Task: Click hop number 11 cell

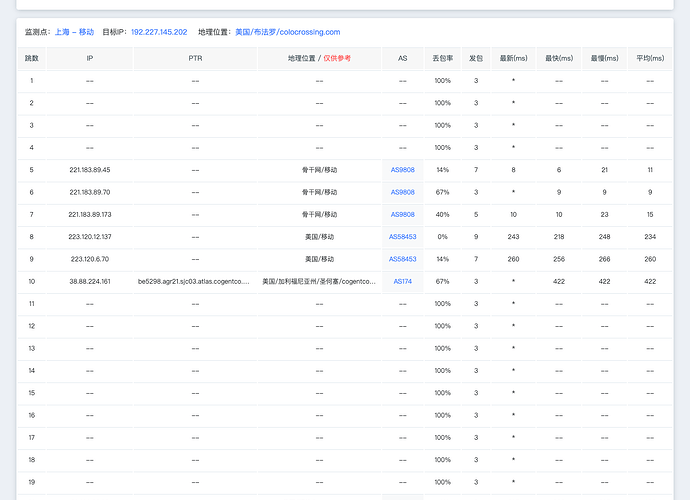Action: [x=32, y=304]
